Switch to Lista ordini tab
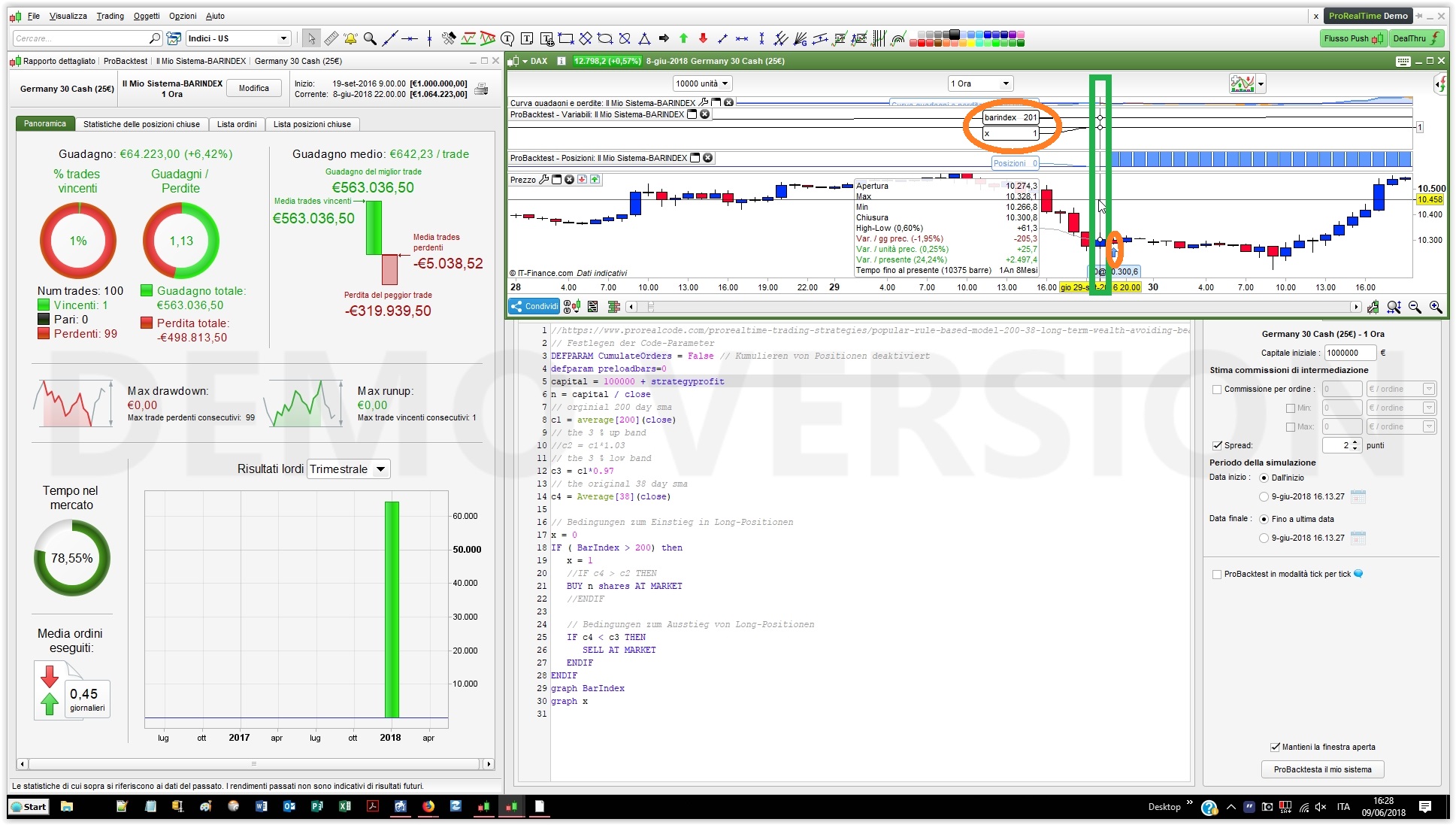 [237, 124]
